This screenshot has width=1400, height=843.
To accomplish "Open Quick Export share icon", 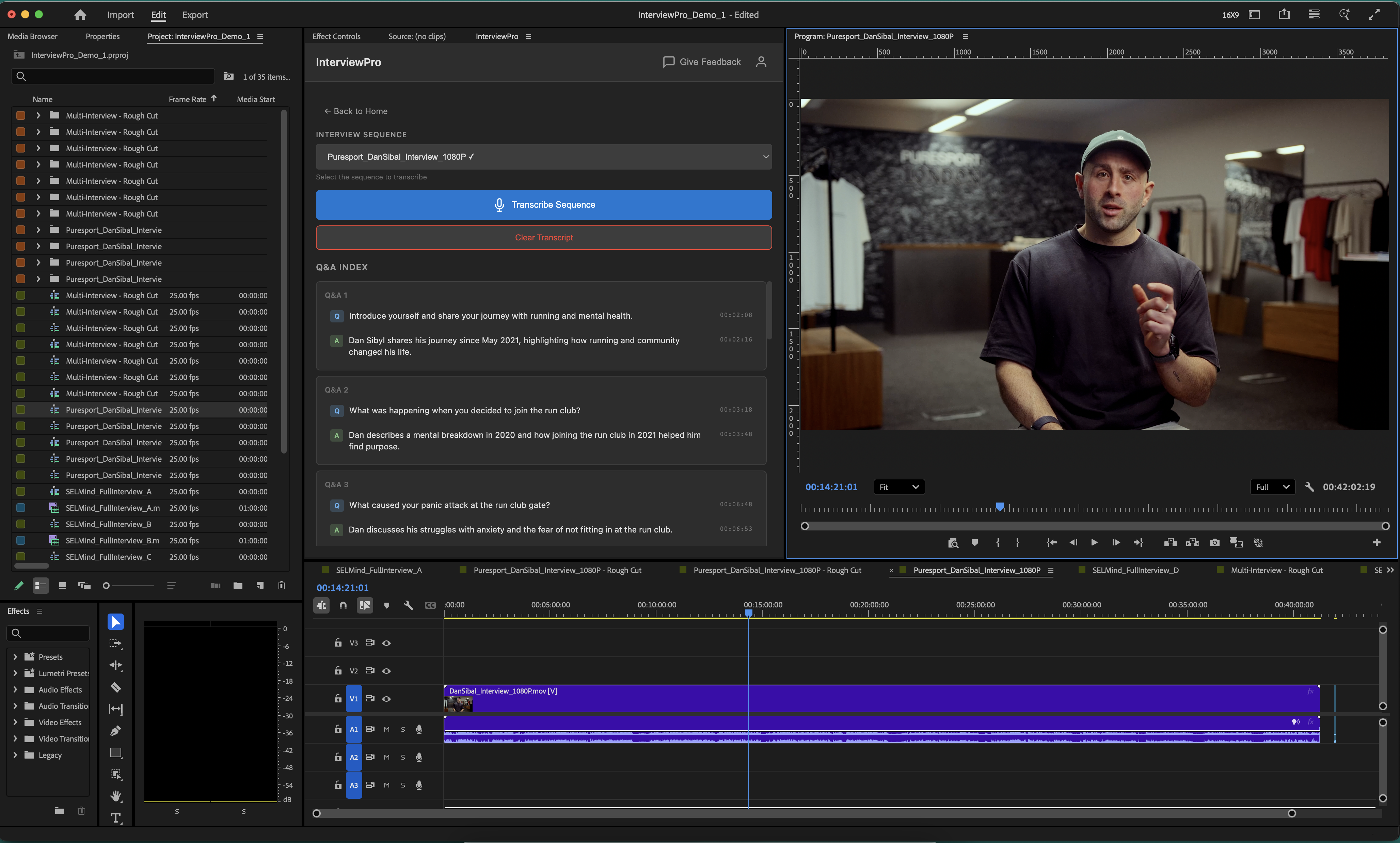I will coord(1284,15).
